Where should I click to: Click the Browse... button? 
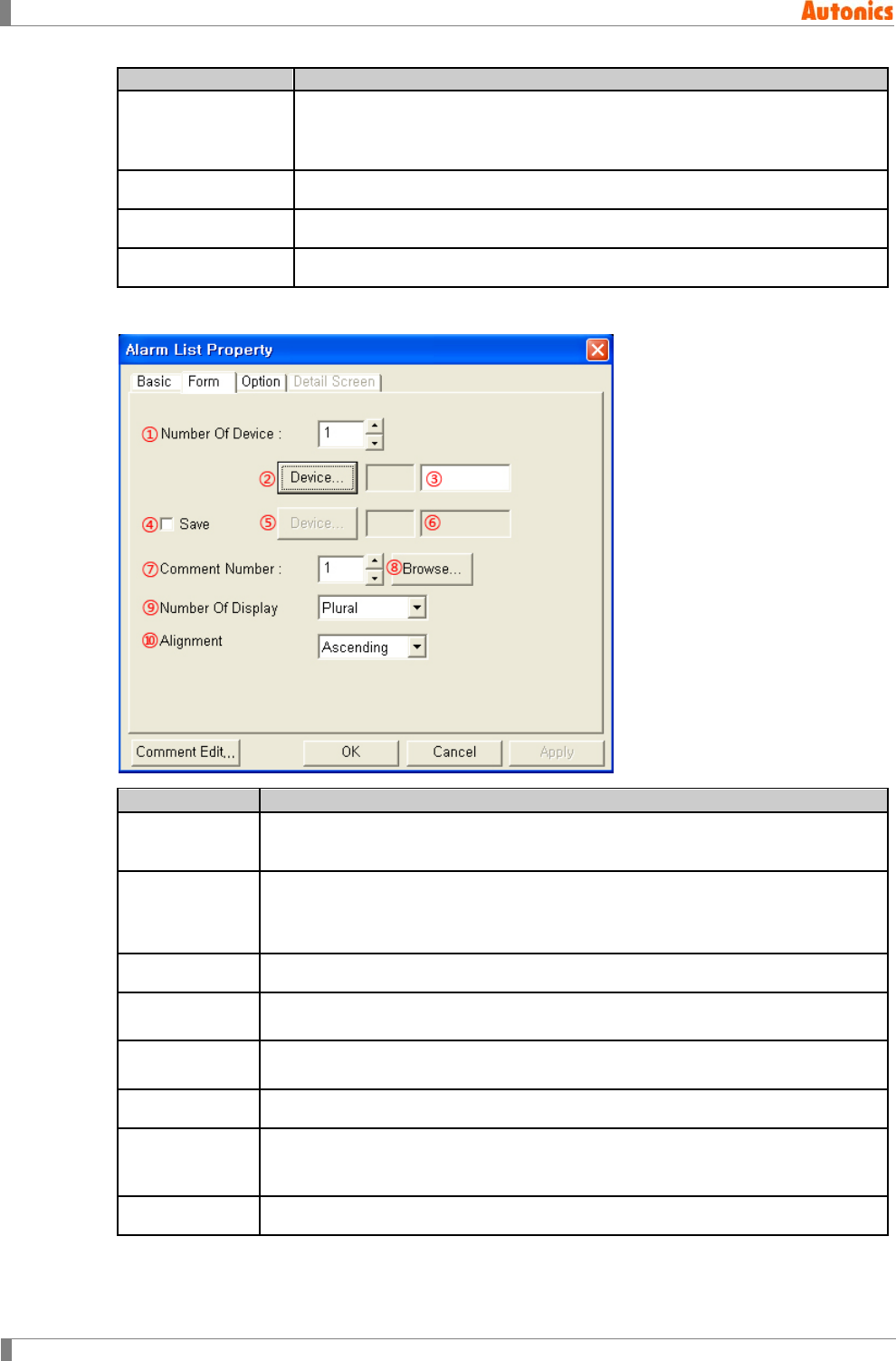coord(432,569)
